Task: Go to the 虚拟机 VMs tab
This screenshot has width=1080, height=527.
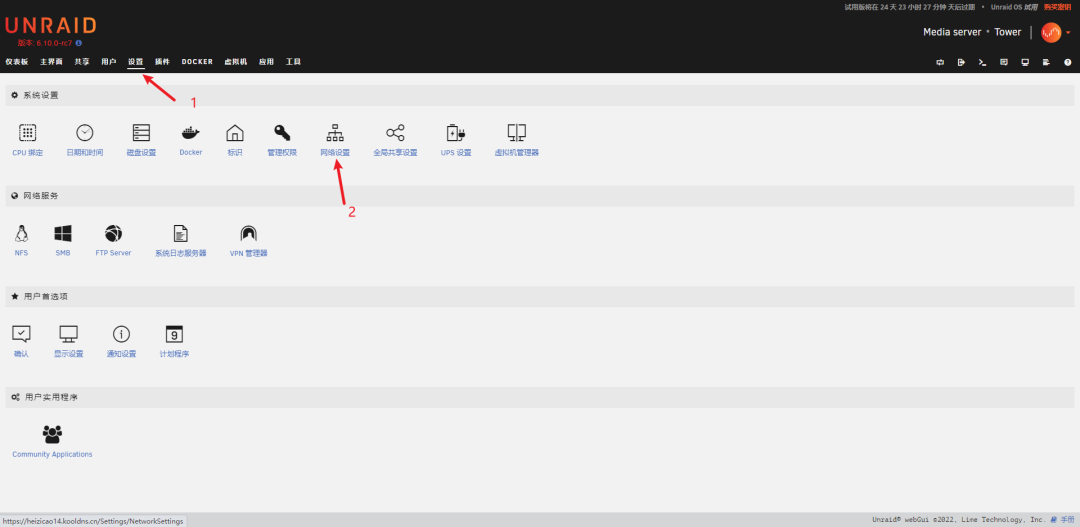Action: pyautogui.click(x=236, y=61)
